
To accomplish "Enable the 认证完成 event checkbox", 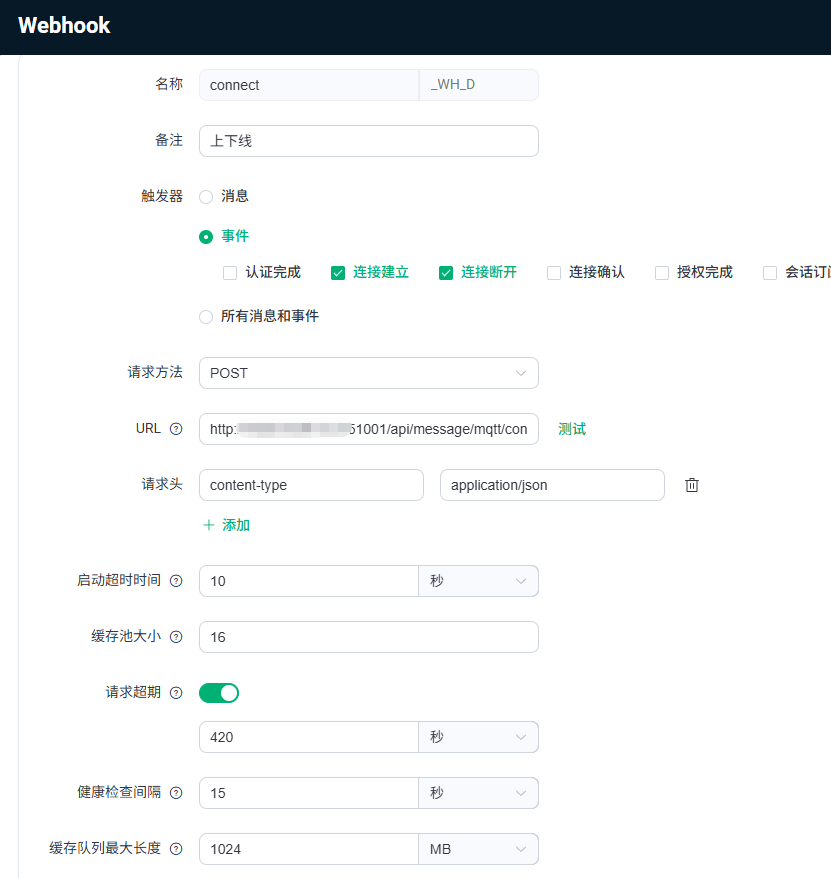I will click(x=230, y=273).
